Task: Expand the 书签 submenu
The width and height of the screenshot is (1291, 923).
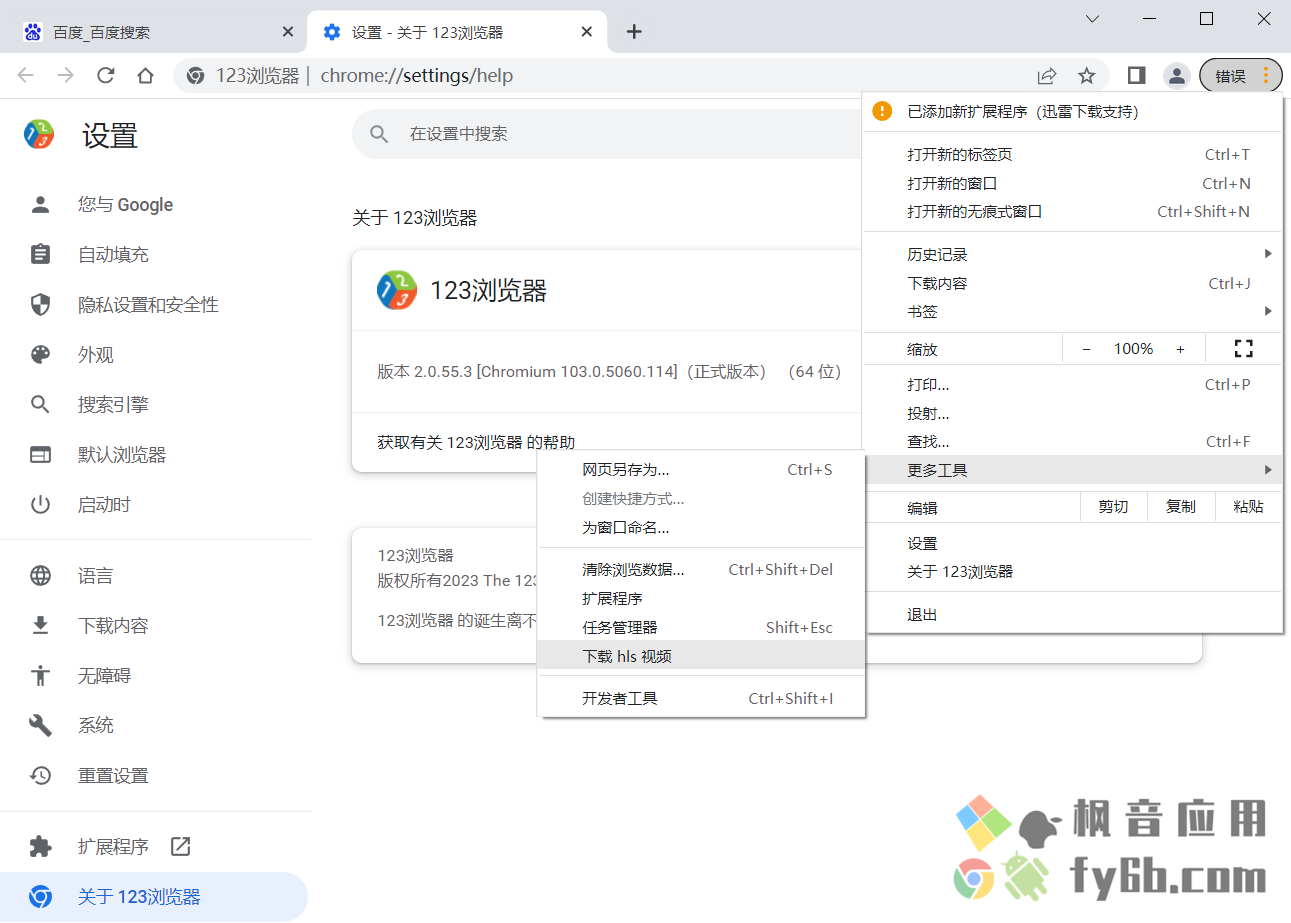Action: click(1072, 312)
